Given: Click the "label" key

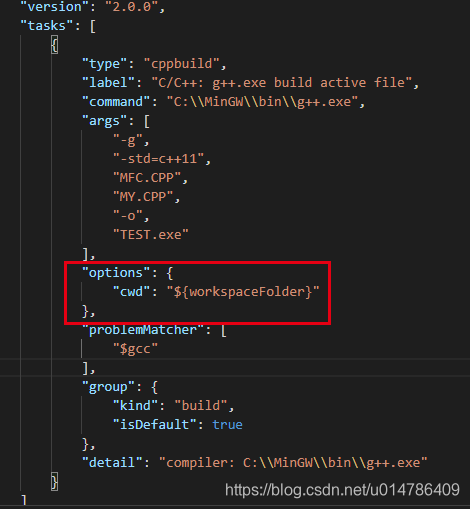Looking at the screenshot, I should pyautogui.click(x=109, y=83).
